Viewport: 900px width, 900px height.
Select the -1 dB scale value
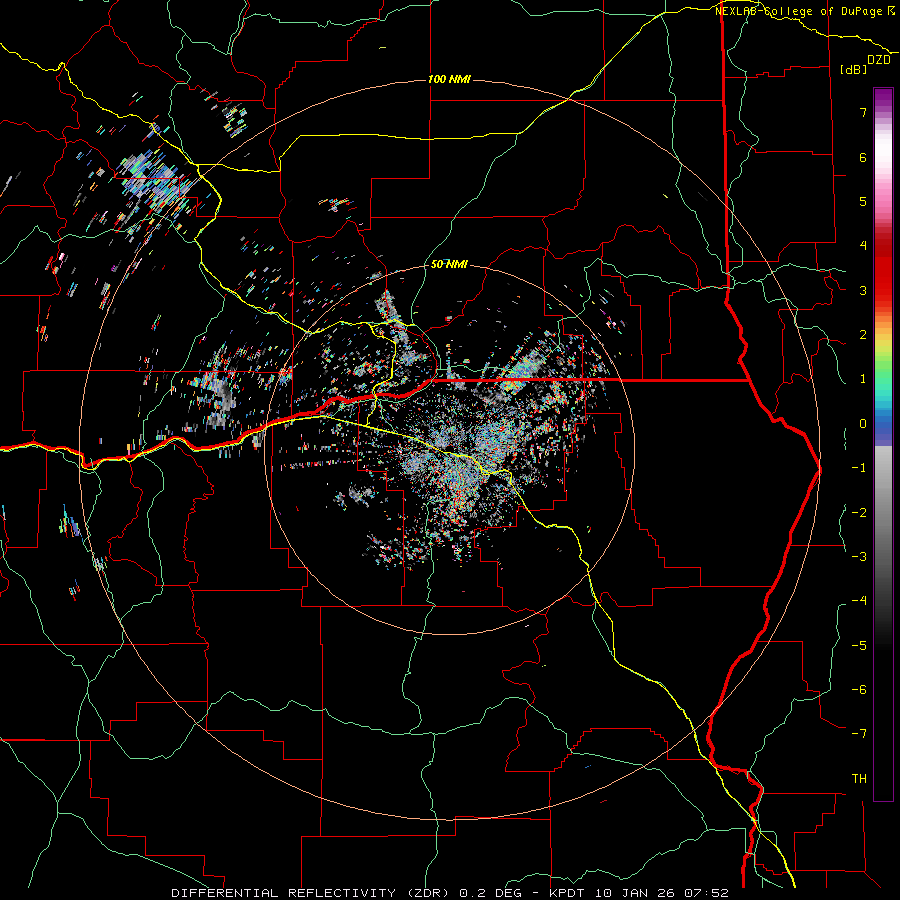point(859,468)
